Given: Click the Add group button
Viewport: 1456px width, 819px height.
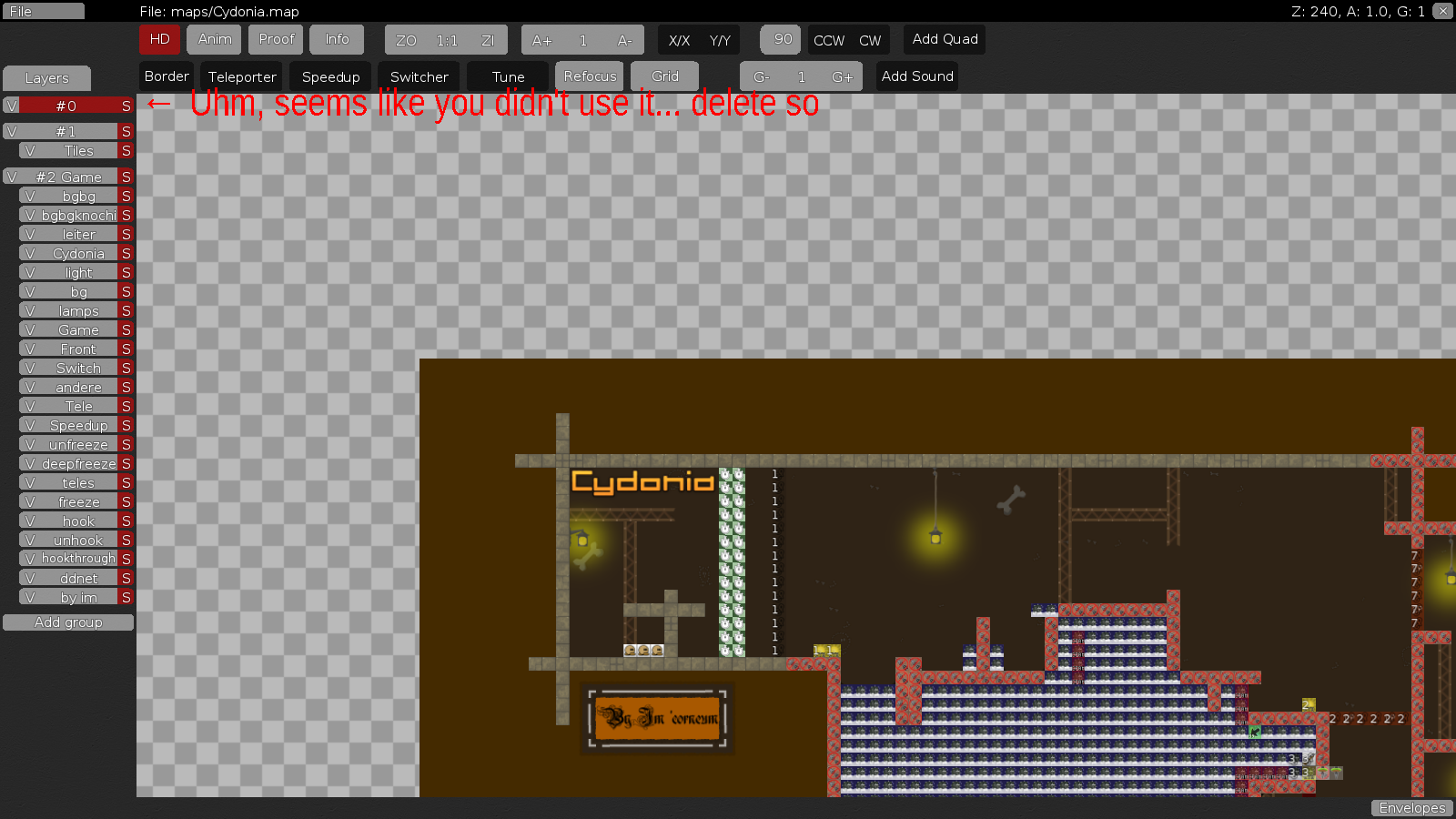Looking at the screenshot, I should [67, 622].
